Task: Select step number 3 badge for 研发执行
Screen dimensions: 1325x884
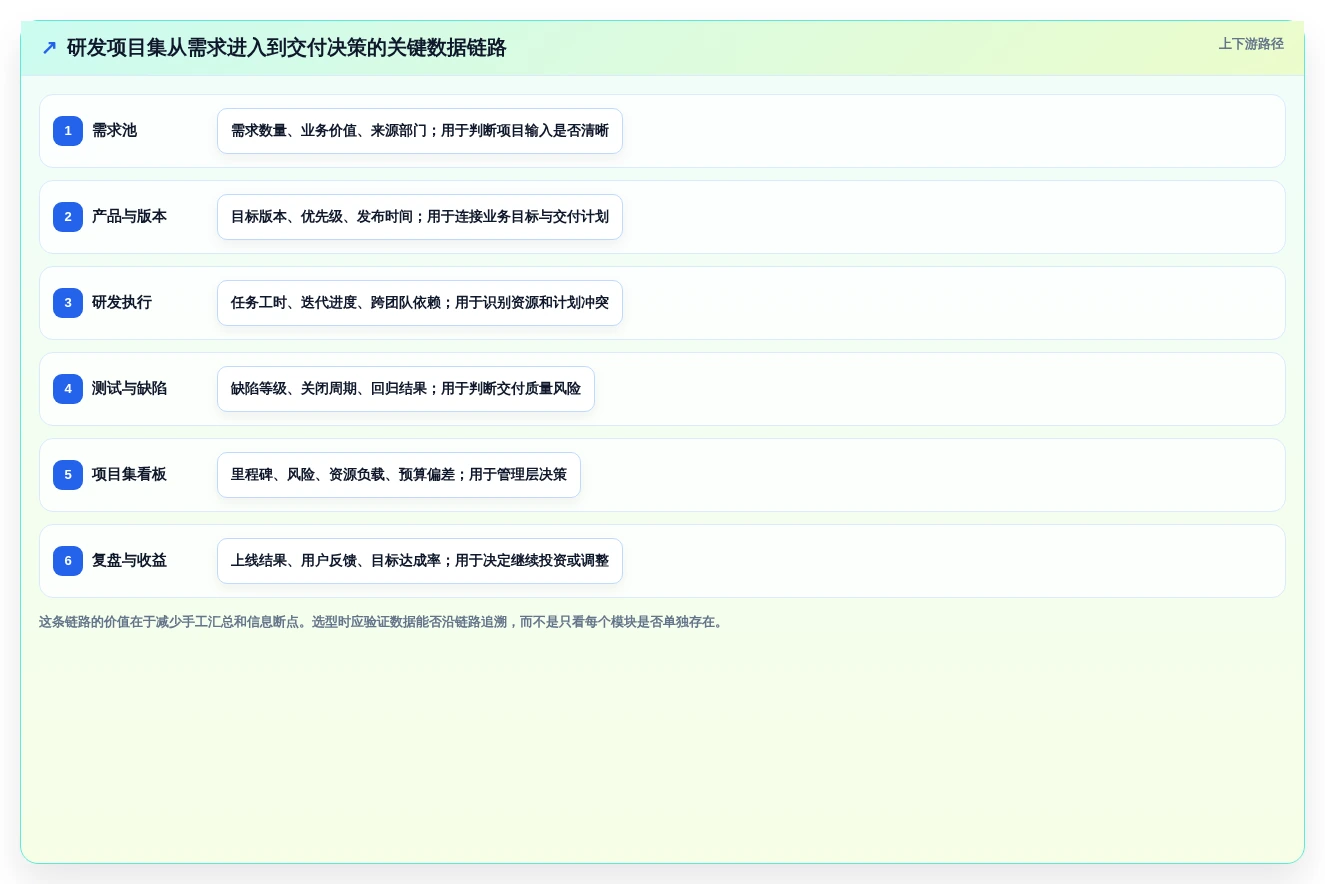Action: pyautogui.click(x=68, y=303)
